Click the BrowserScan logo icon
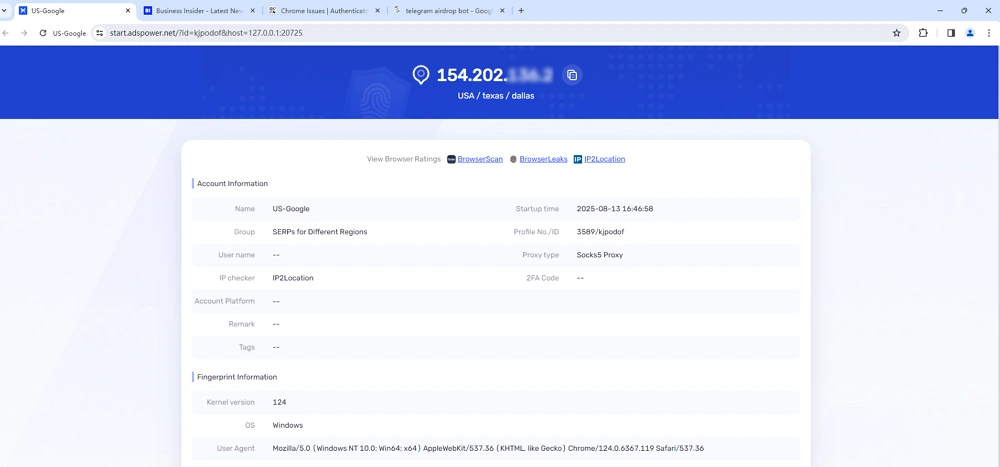1000x467 pixels. (x=451, y=159)
